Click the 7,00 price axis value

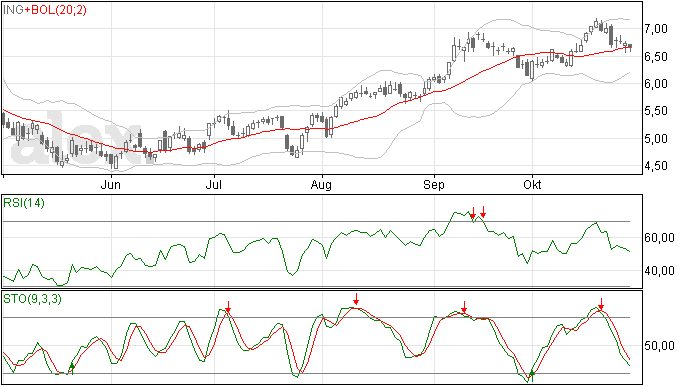656,29
